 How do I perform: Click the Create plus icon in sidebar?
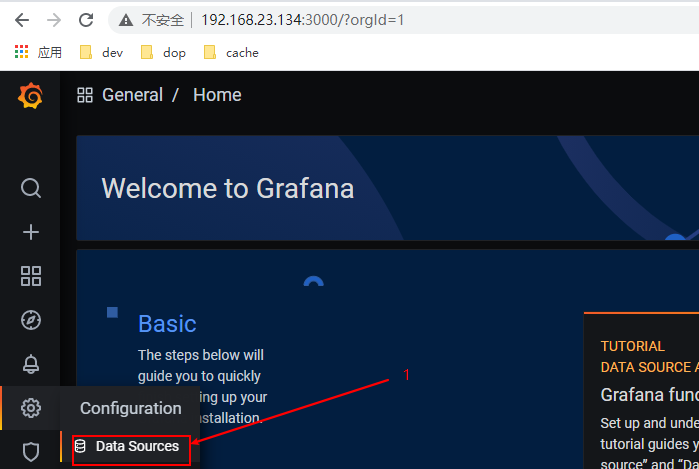click(31, 232)
